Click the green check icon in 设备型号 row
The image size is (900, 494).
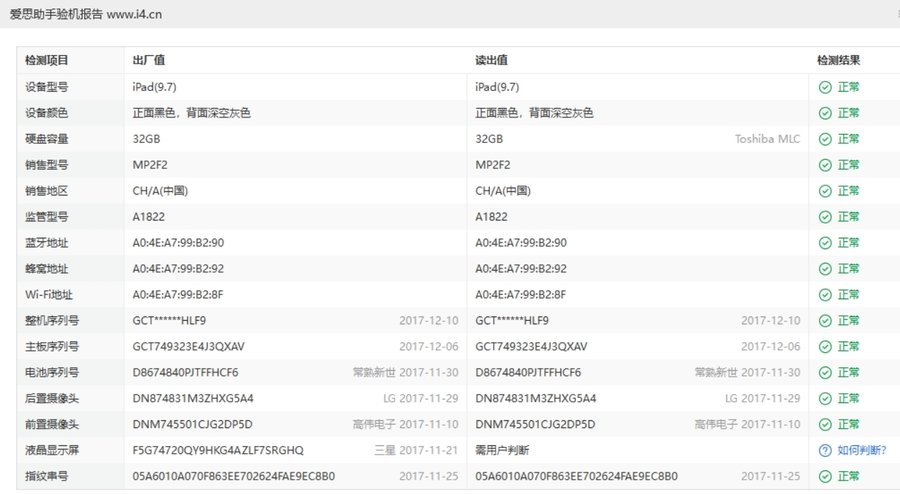pos(825,87)
